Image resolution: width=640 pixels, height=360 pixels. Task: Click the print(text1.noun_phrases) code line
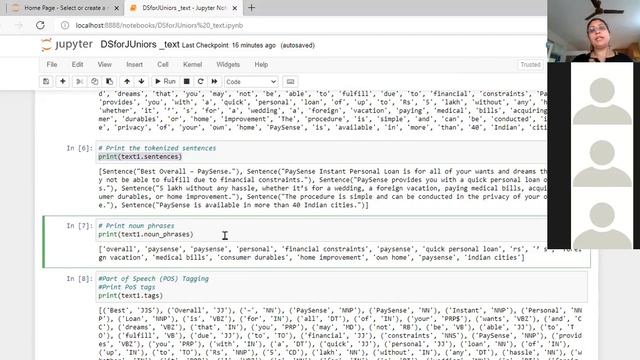[146, 234]
